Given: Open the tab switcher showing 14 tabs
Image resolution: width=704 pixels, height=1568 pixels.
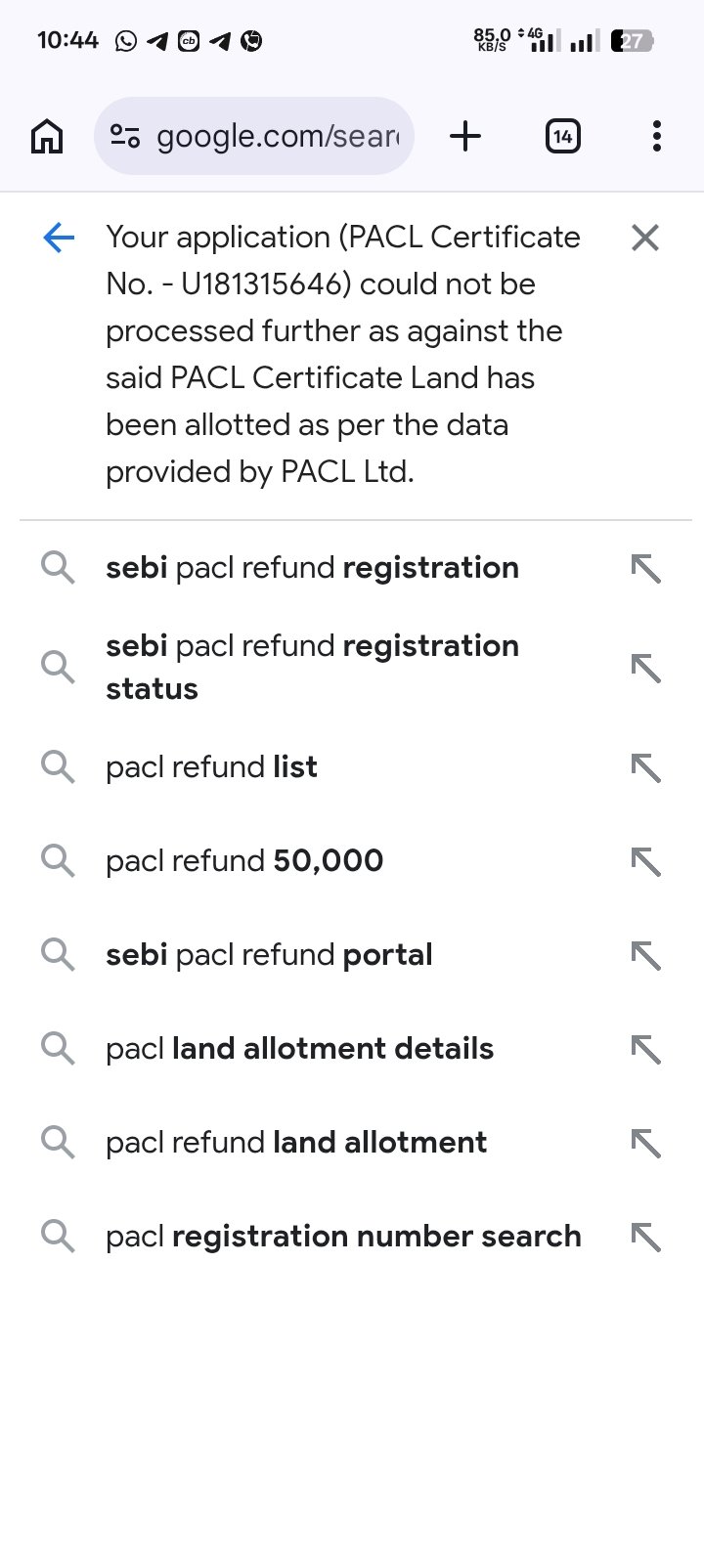Looking at the screenshot, I should (562, 136).
